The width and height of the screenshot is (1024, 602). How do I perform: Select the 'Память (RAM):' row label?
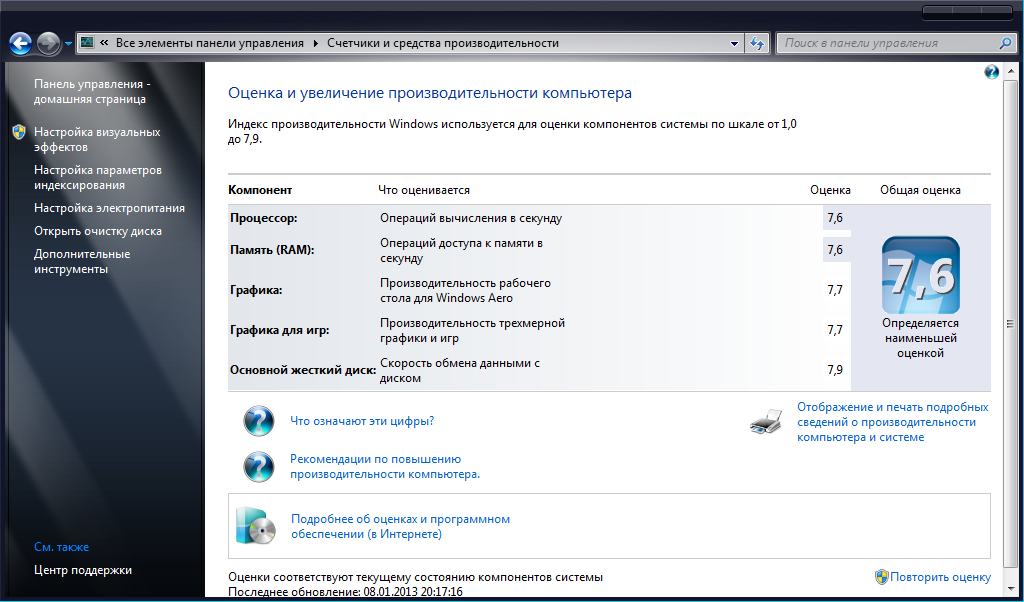pyautogui.click(x=272, y=249)
